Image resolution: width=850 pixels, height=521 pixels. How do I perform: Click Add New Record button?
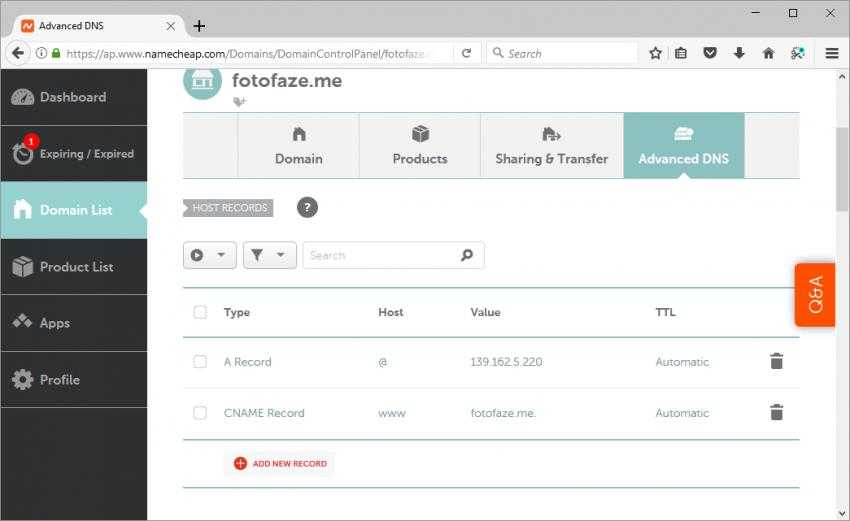coord(280,464)
